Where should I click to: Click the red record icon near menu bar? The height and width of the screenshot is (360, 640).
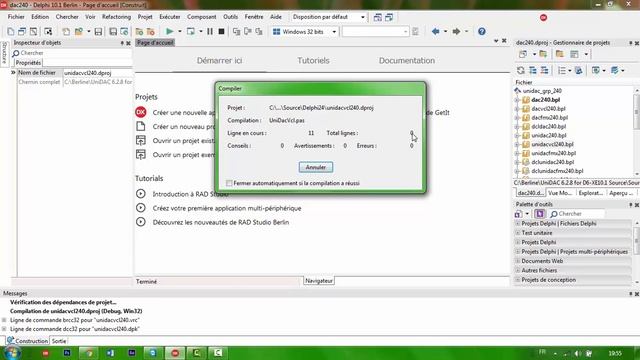tap(543, 18)
